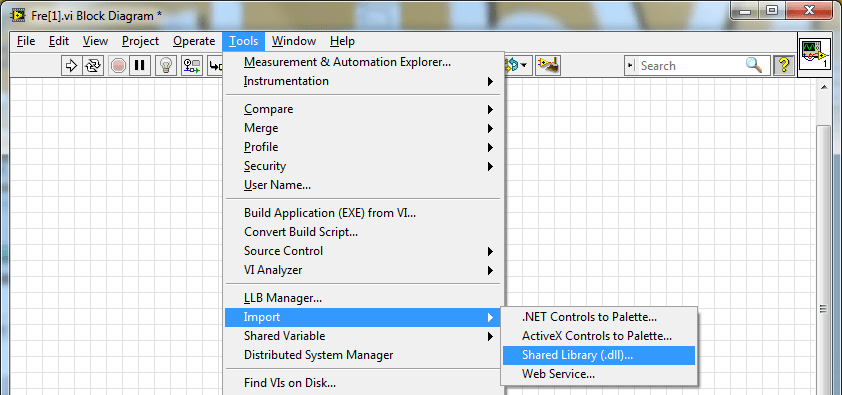Open the View menu
The width and height of the screenshot is (842, 395).
pos(95,41)
